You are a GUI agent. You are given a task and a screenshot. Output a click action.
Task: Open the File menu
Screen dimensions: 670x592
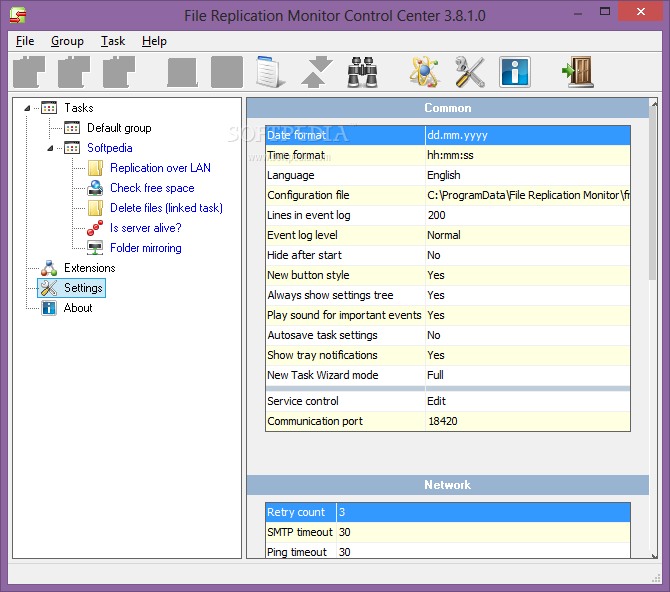[25, 41]
